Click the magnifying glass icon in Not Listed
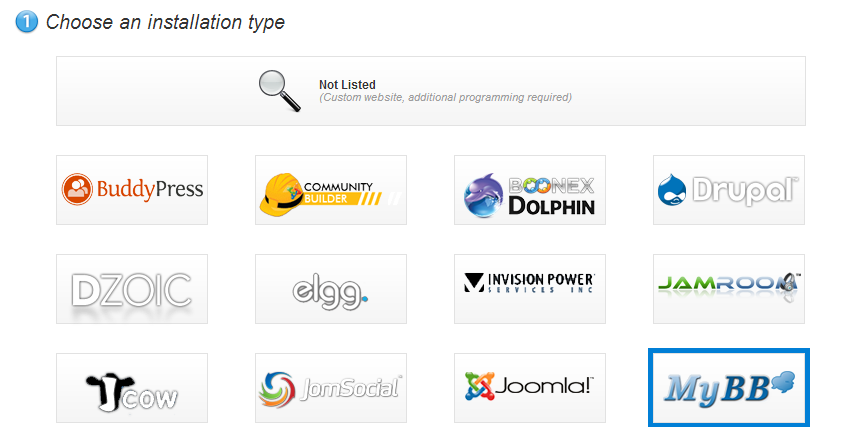The height and width of the screenshot is (442, 857). 280,91
